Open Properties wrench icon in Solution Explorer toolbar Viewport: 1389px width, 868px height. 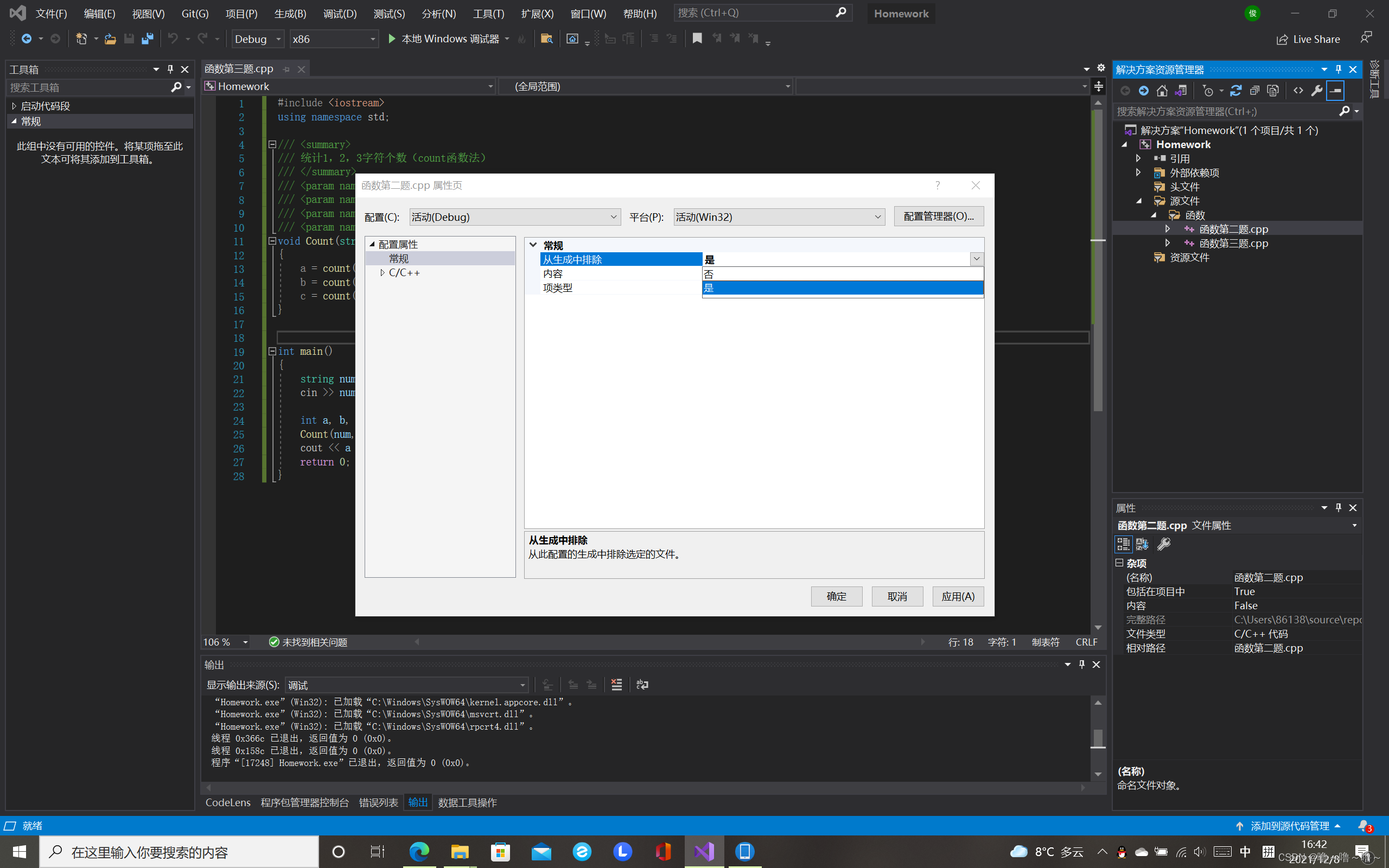(1317, 91)
